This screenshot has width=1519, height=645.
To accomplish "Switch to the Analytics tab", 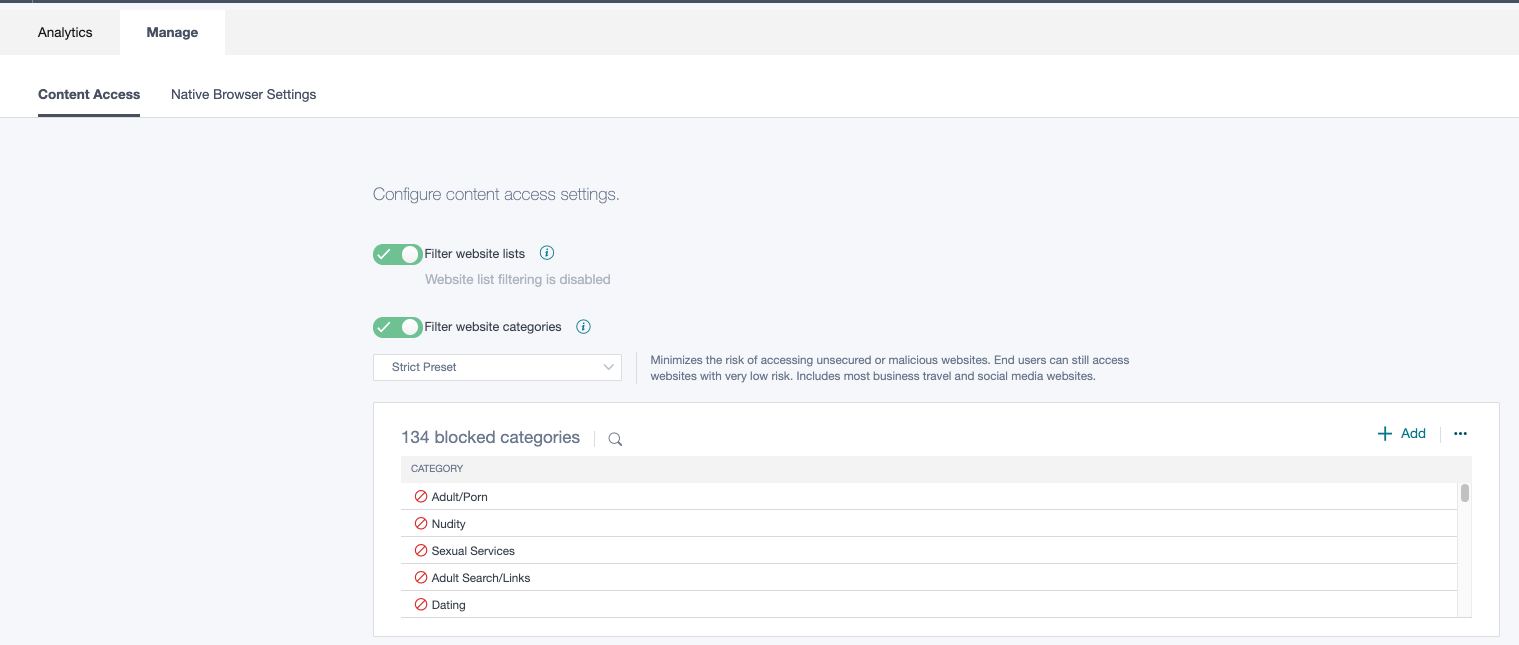I will point(65,32).
